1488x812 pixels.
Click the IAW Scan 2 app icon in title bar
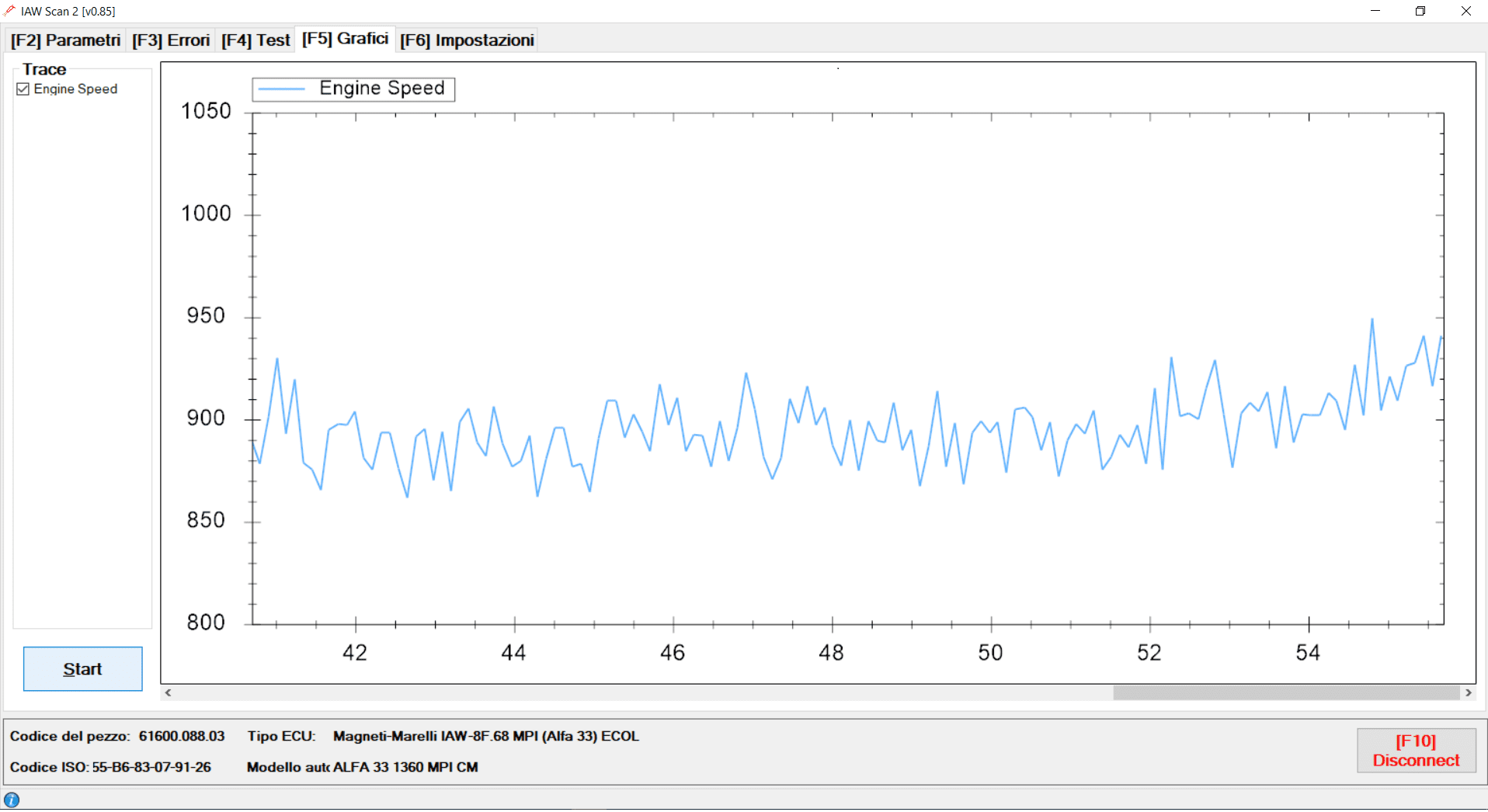tap(9, 11)
